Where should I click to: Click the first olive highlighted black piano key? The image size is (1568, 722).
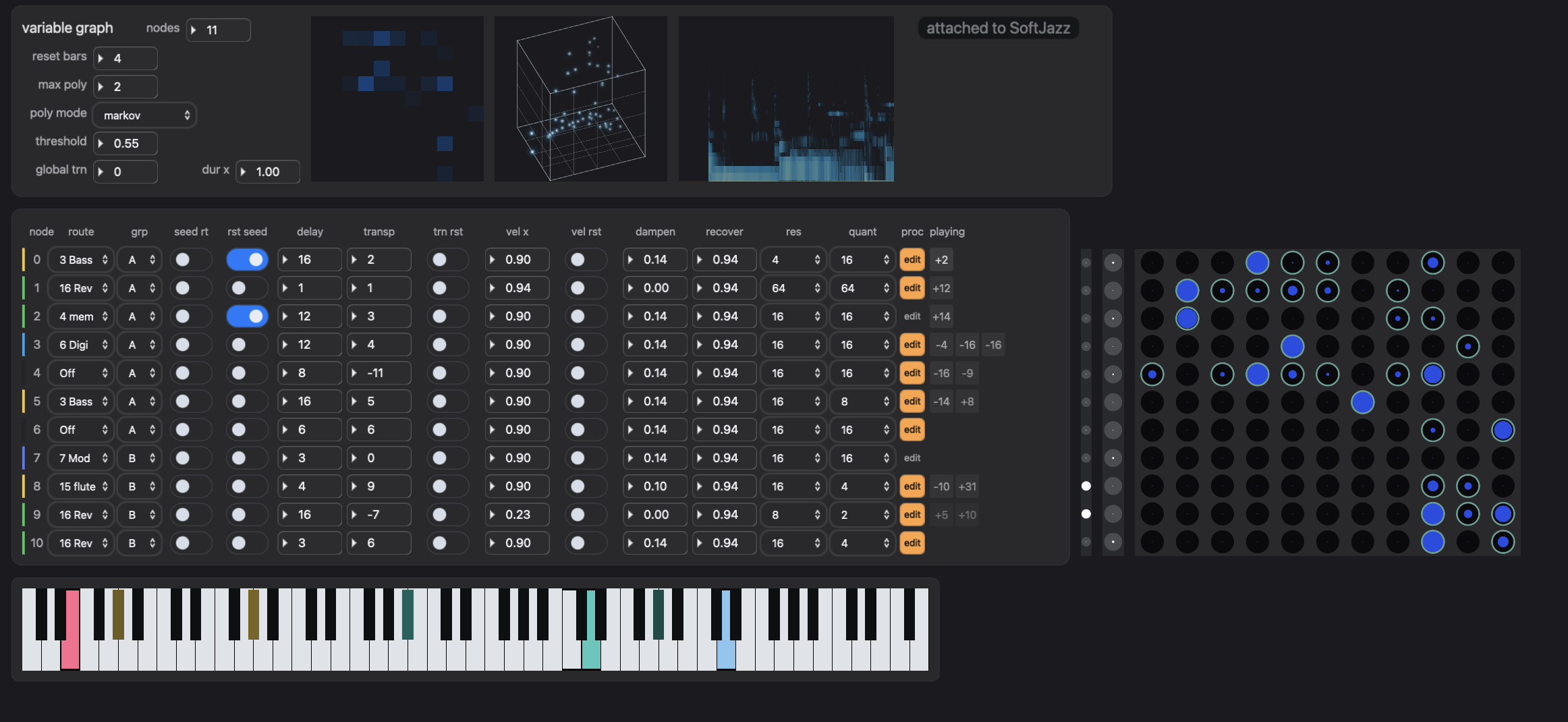118,614
